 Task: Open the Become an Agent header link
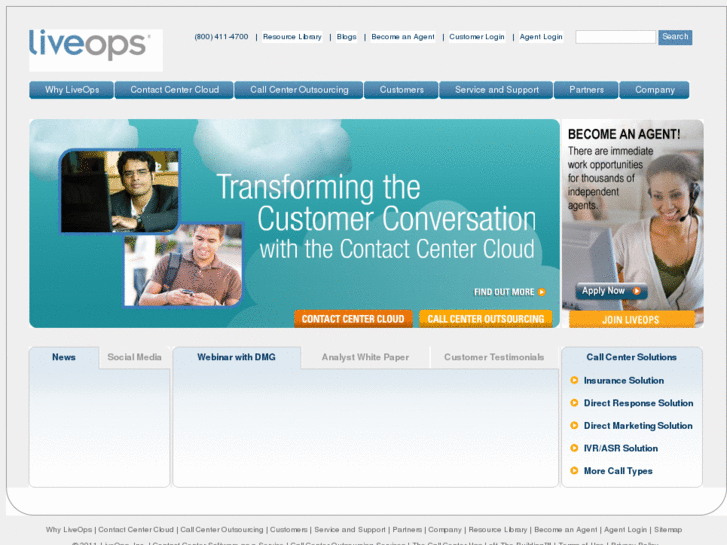click(403, 37)
